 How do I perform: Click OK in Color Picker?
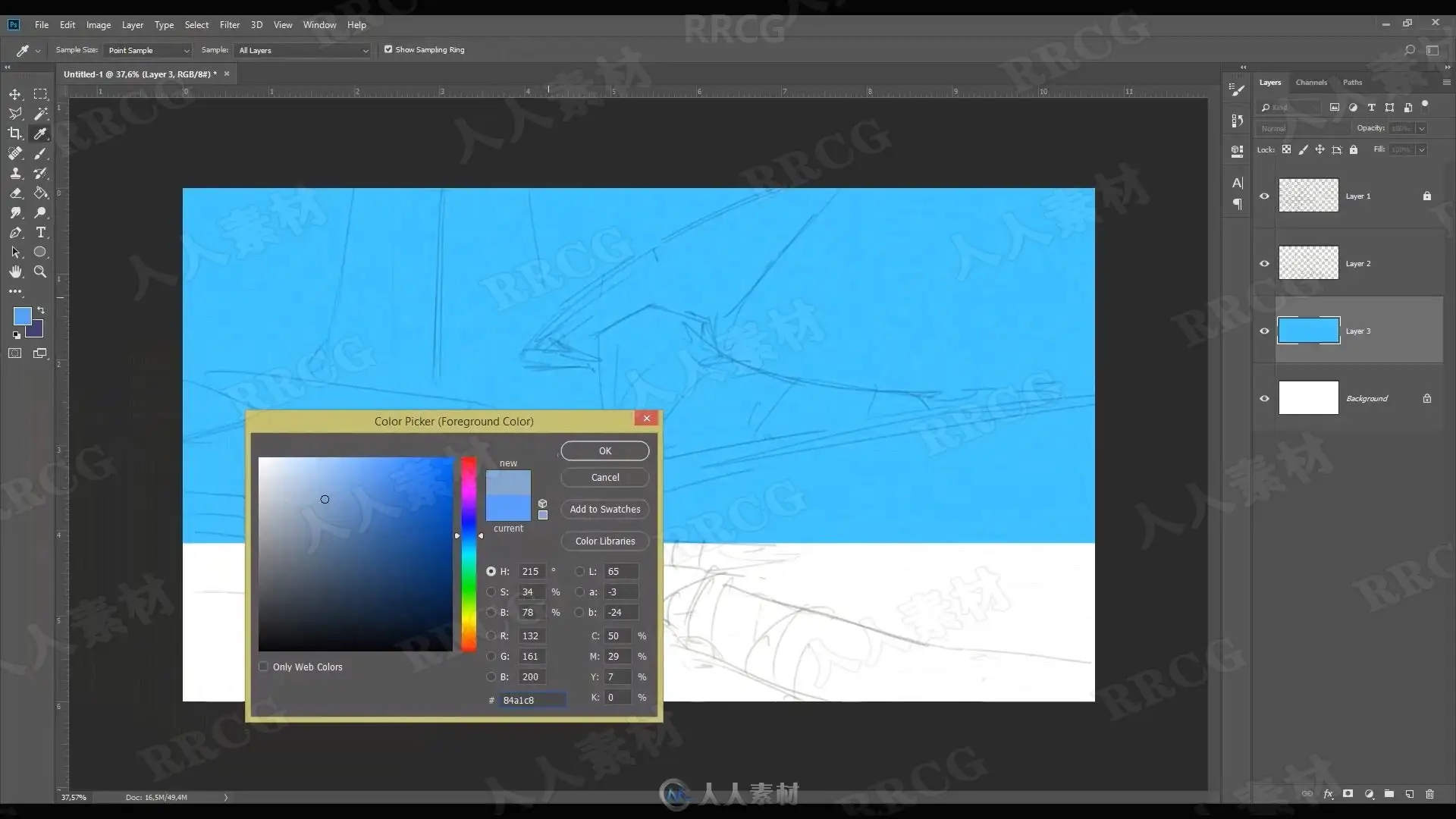coord(605,450)
